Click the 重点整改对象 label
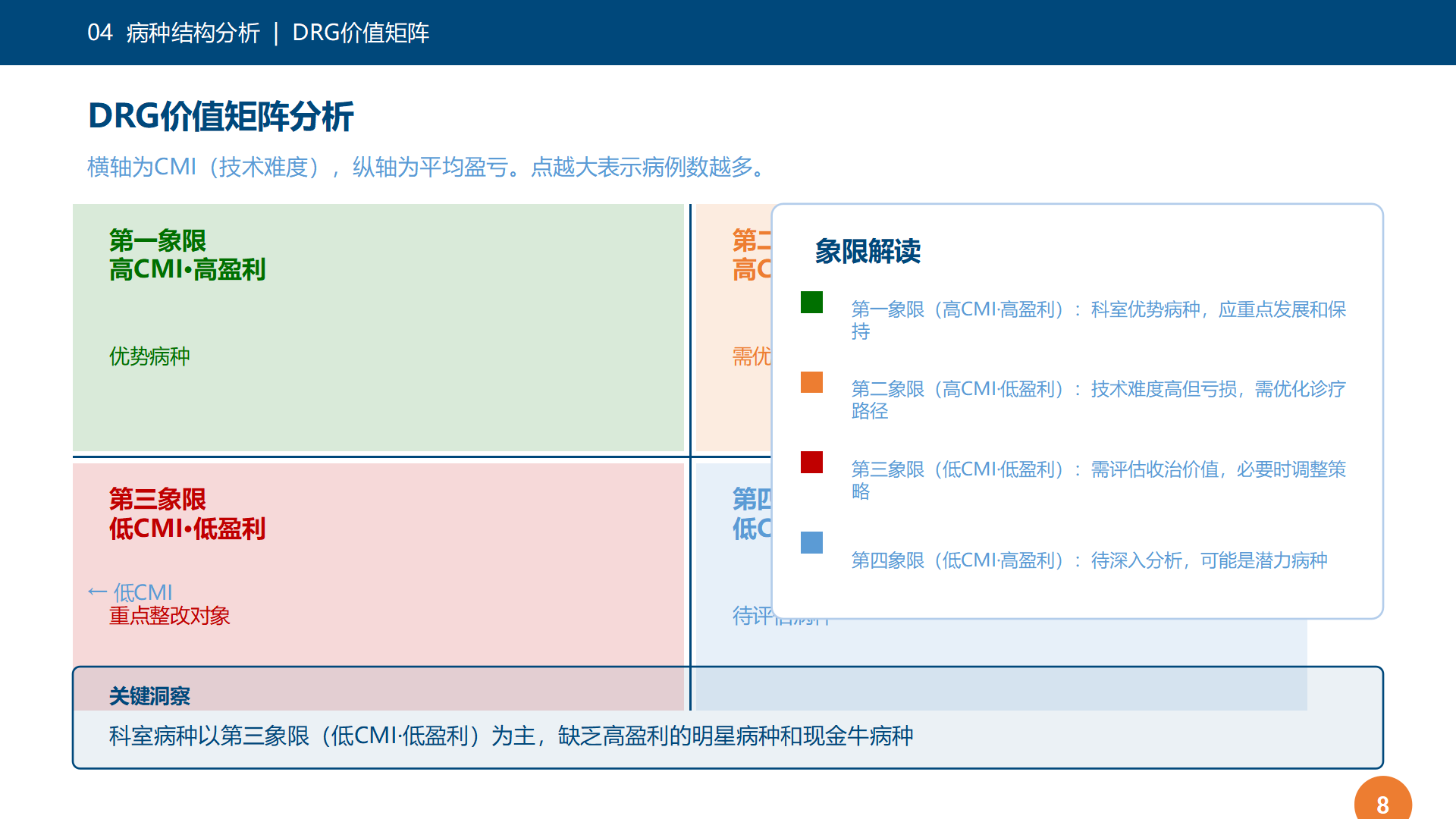This screenshot has height=819, width=1456. (x=169, y=616)
